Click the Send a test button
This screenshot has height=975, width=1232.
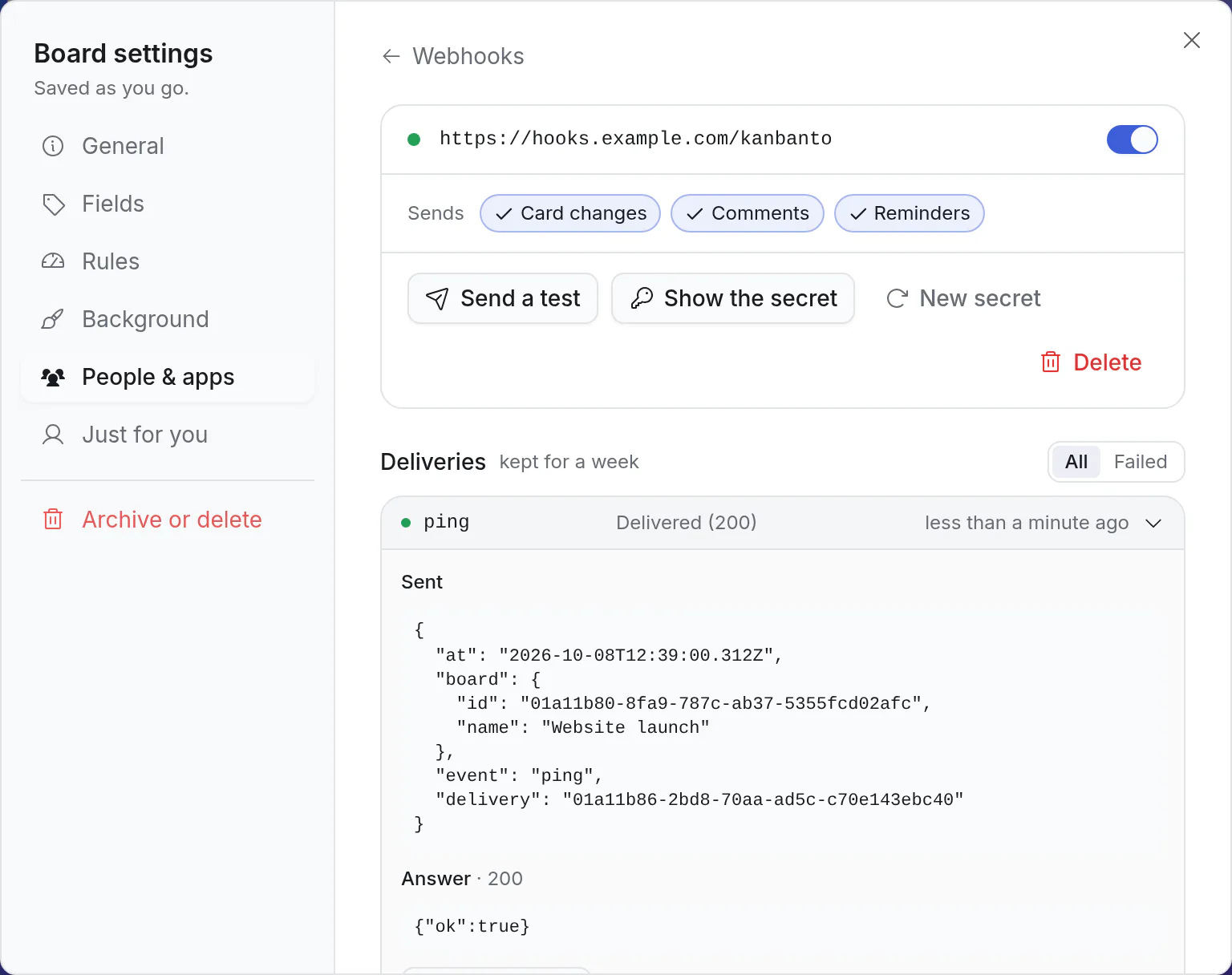(x=503, y=298)
